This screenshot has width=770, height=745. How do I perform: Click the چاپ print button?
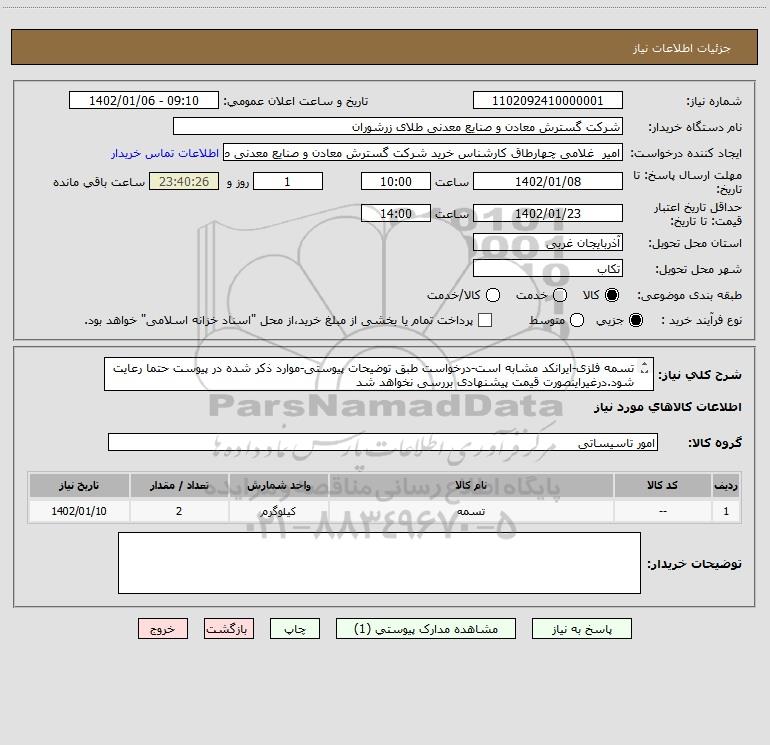click(x=295, y=629)
